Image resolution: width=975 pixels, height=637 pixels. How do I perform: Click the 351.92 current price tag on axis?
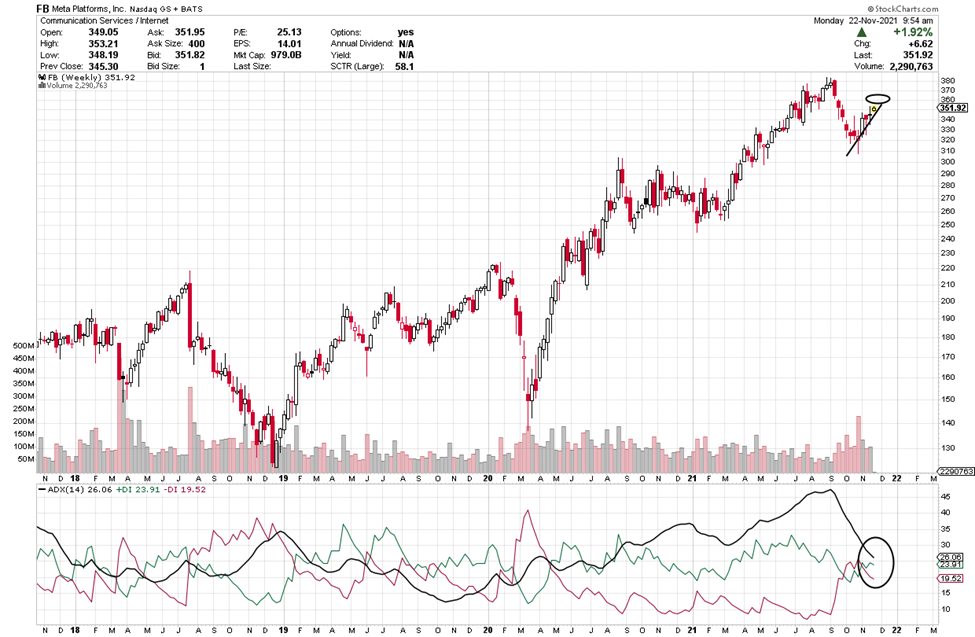coord(953,108)
